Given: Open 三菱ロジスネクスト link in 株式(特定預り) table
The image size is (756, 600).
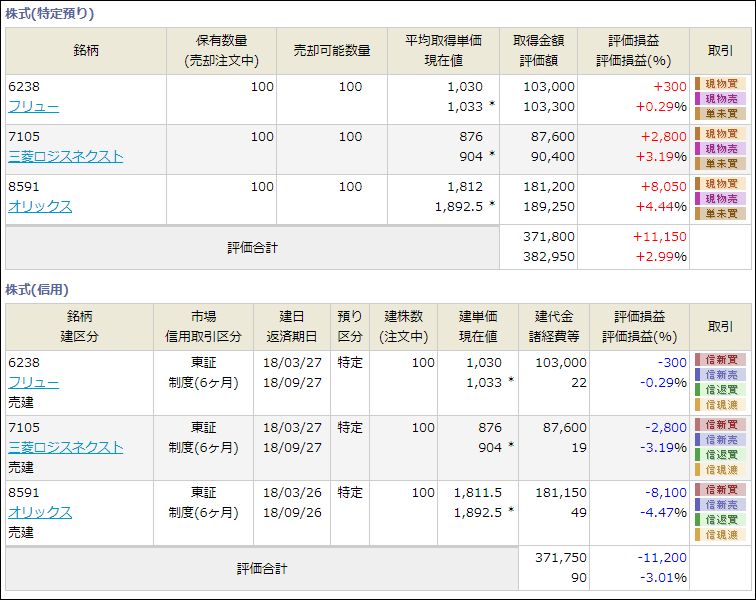Looking at the screenshot, I should tap(66, 157).
